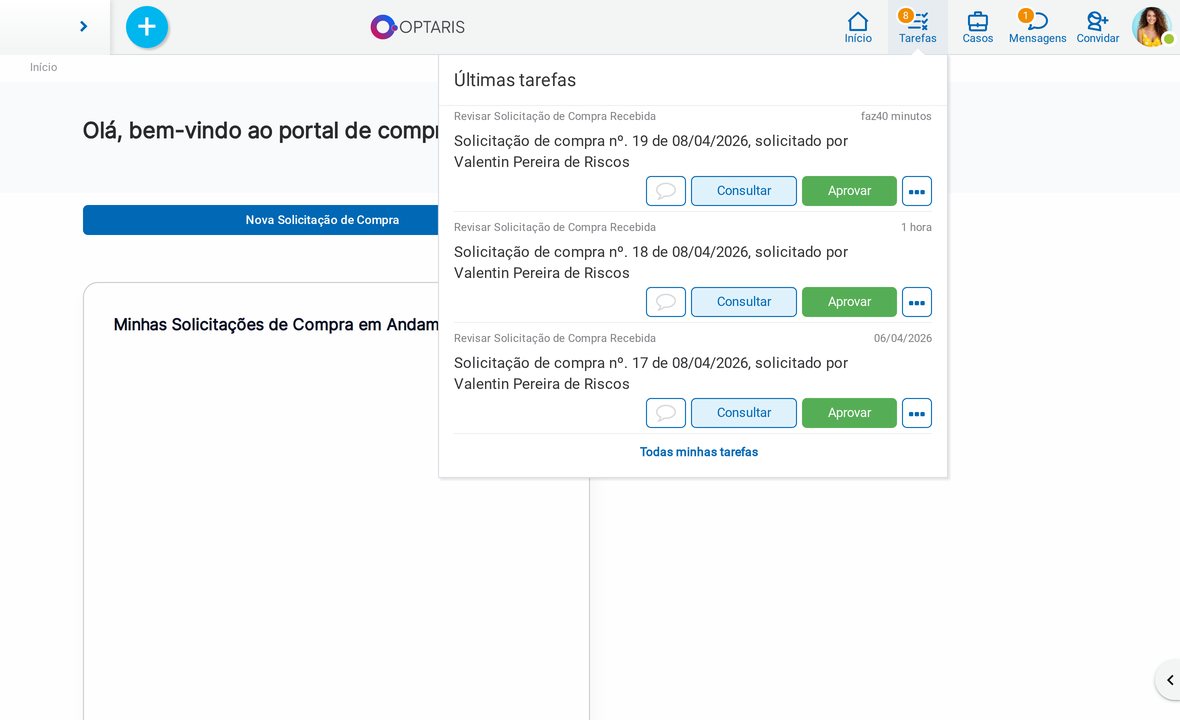Viewport: 1180px width, 720px height.
Task: Expand the left sidebar chevron
Action: click(x=84, y=27)
